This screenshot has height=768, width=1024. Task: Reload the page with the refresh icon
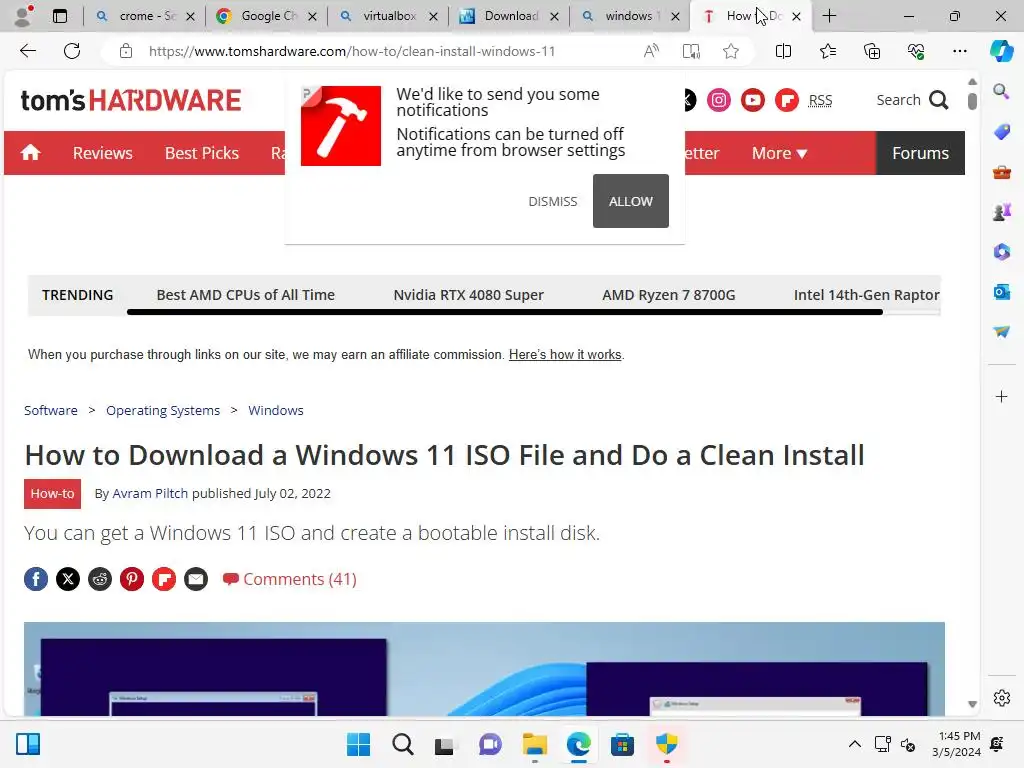pos(72,51)
